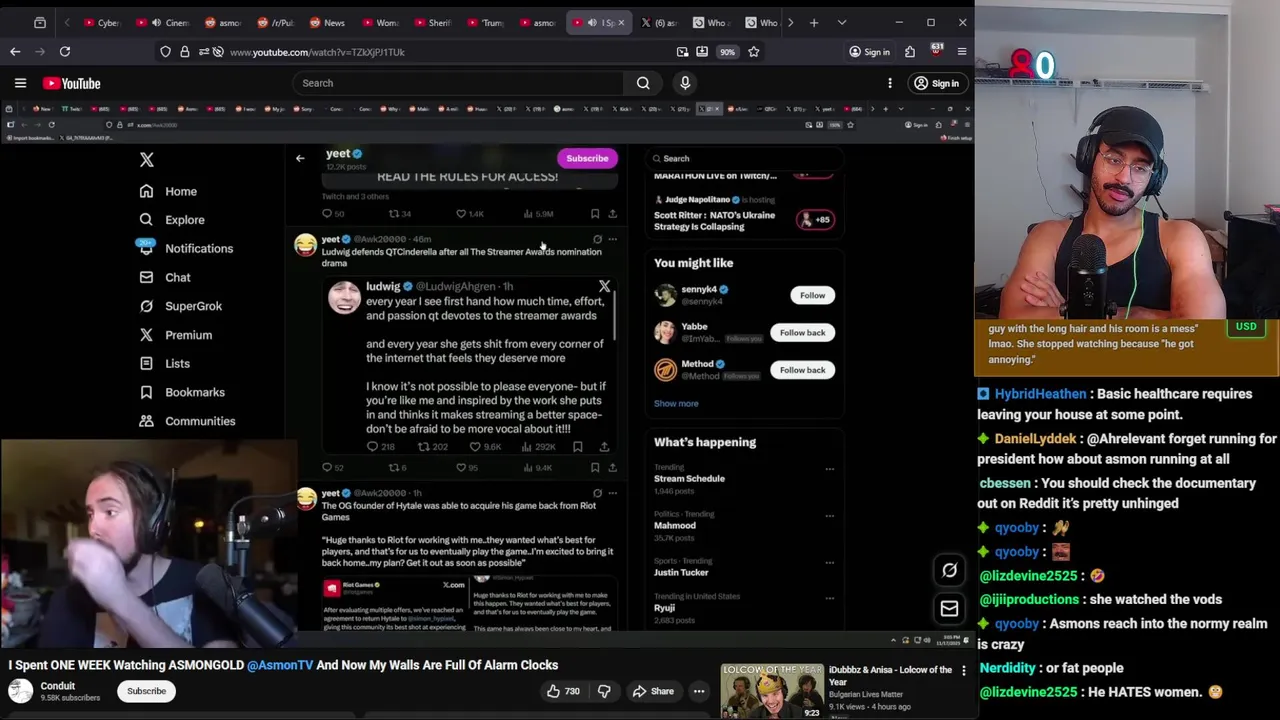
Task: Start voice search with the microphone icon
Action: [685, 83]
